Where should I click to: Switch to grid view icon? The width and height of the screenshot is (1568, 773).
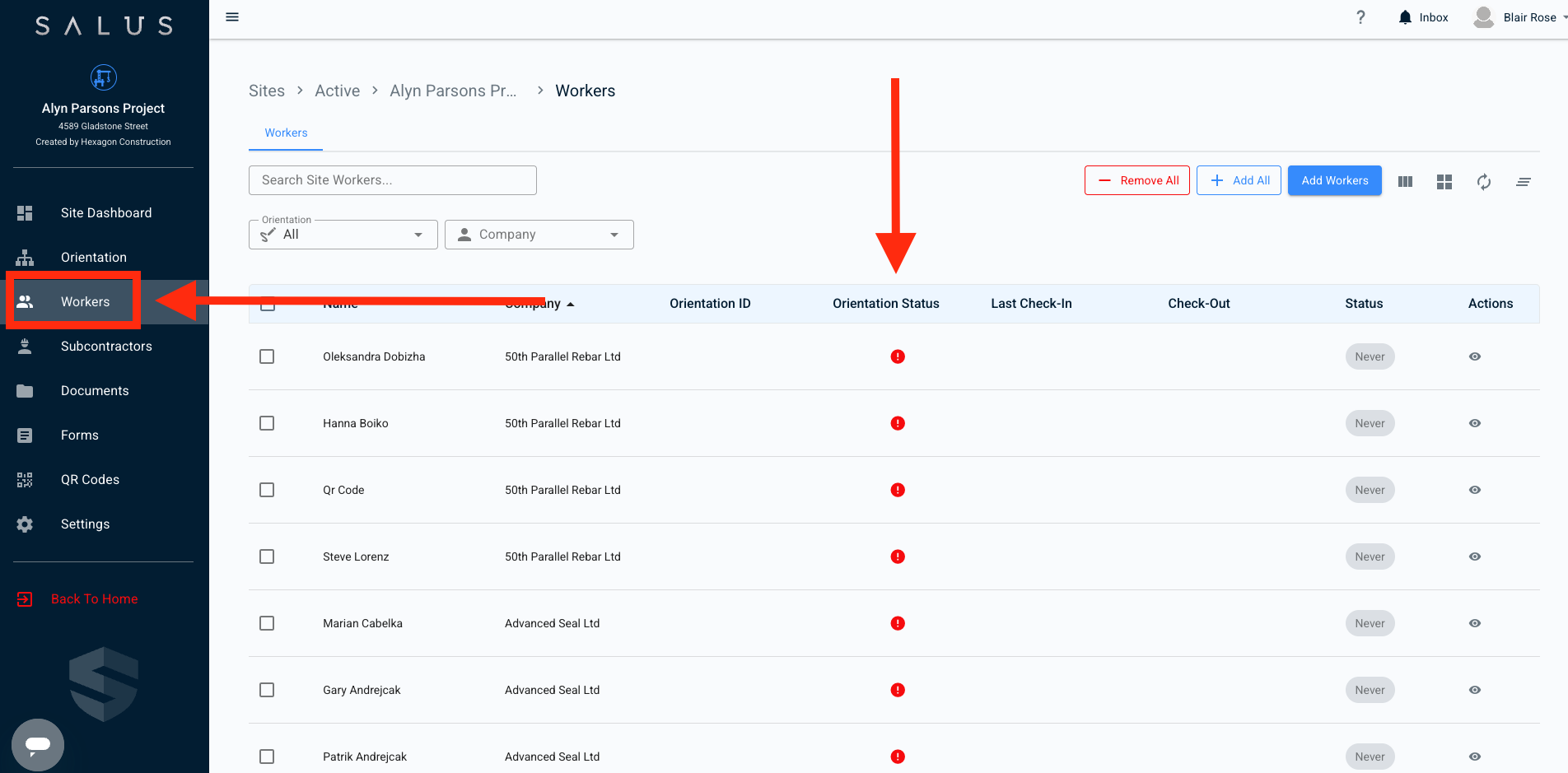(x=1444, y=181)
